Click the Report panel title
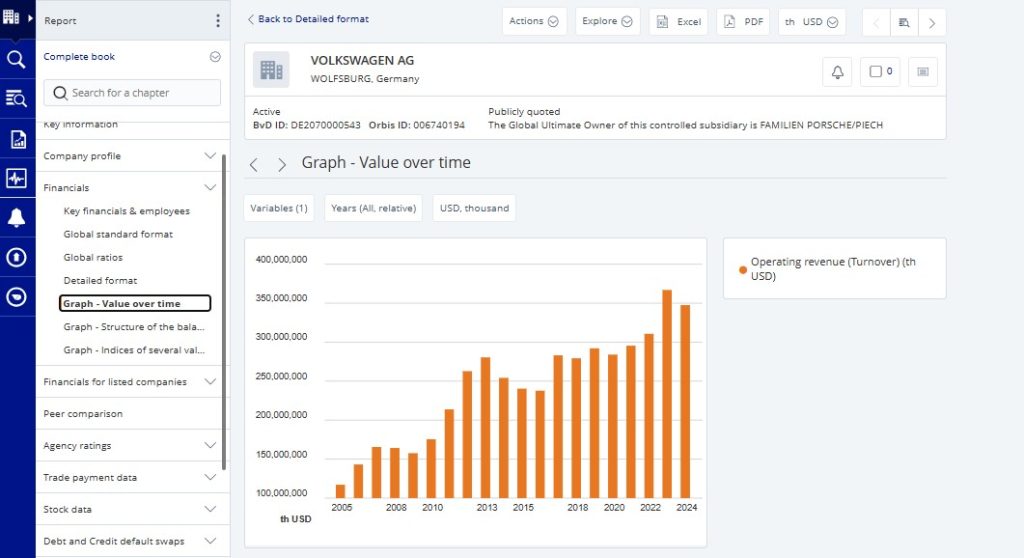Image resolution: width=1024 pixels, height=558 pixels. point(60,21)
